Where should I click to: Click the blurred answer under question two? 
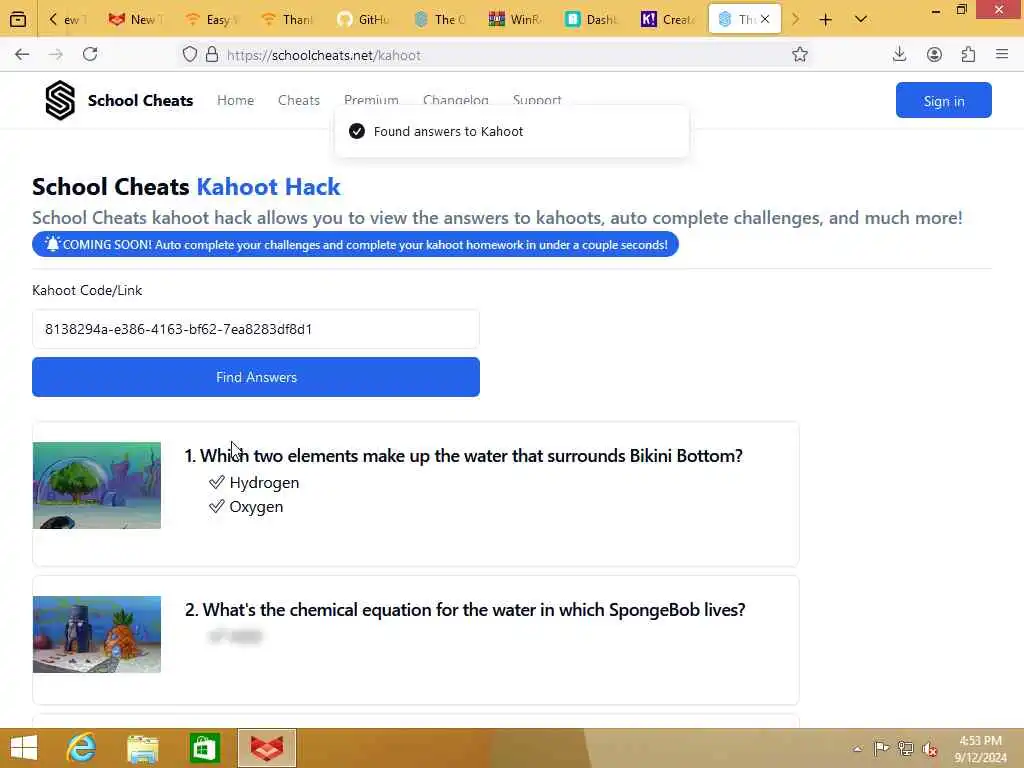coord(234,636)
